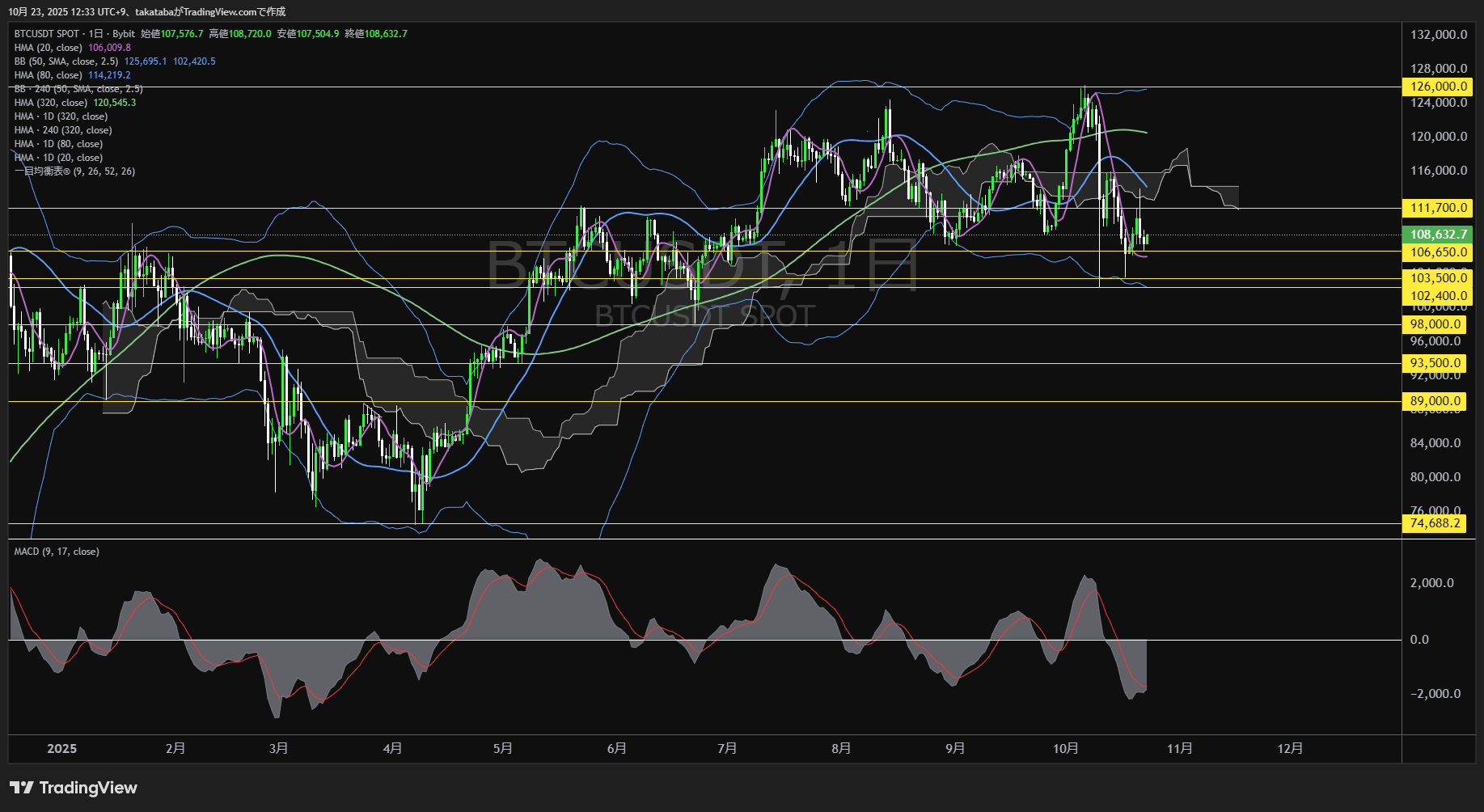1484x812 pixels.
Task: Click the MACD (9, 17, close) legend
Action: point(57,552)
